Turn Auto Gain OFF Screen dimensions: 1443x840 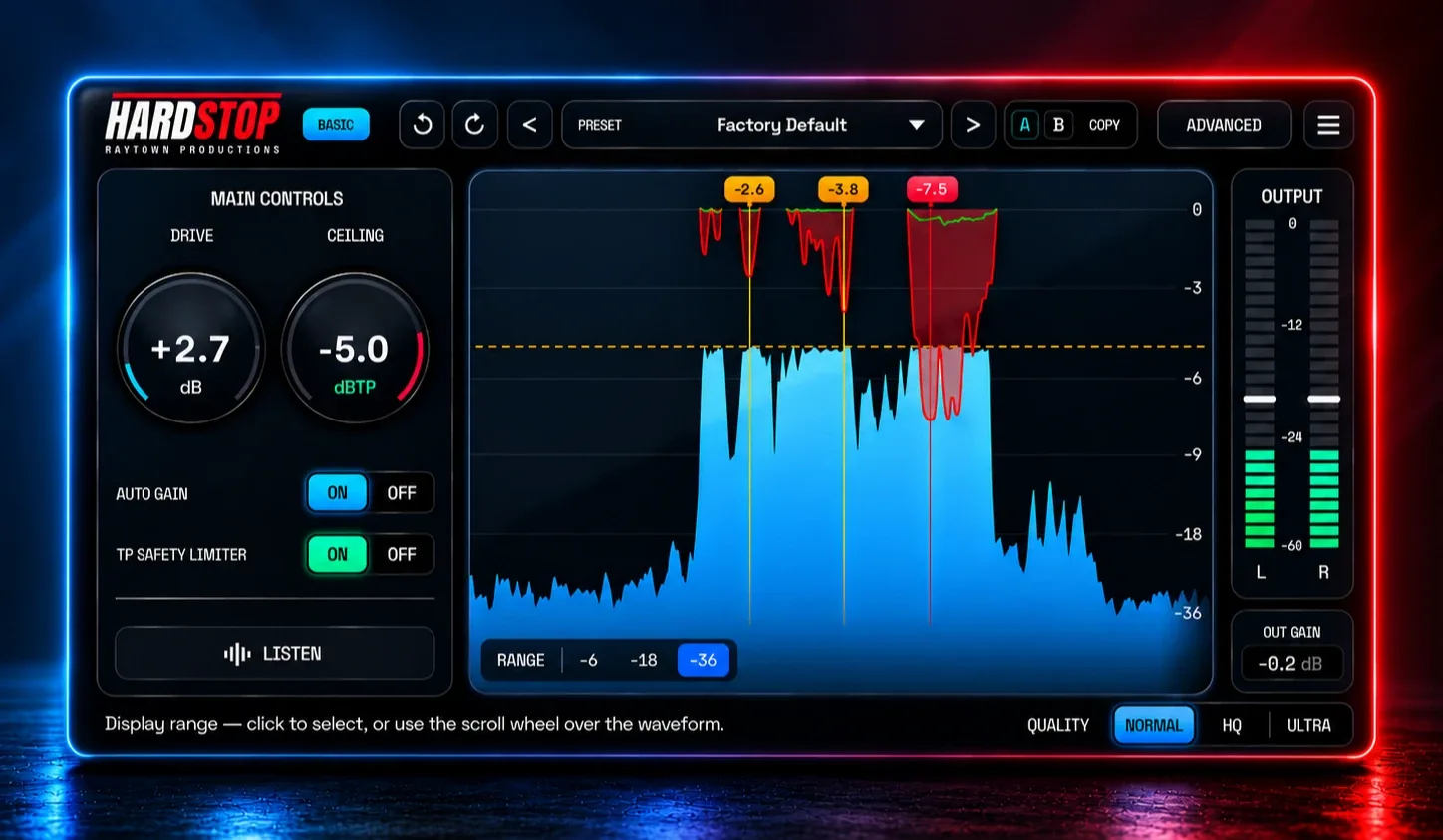point(402,493)
